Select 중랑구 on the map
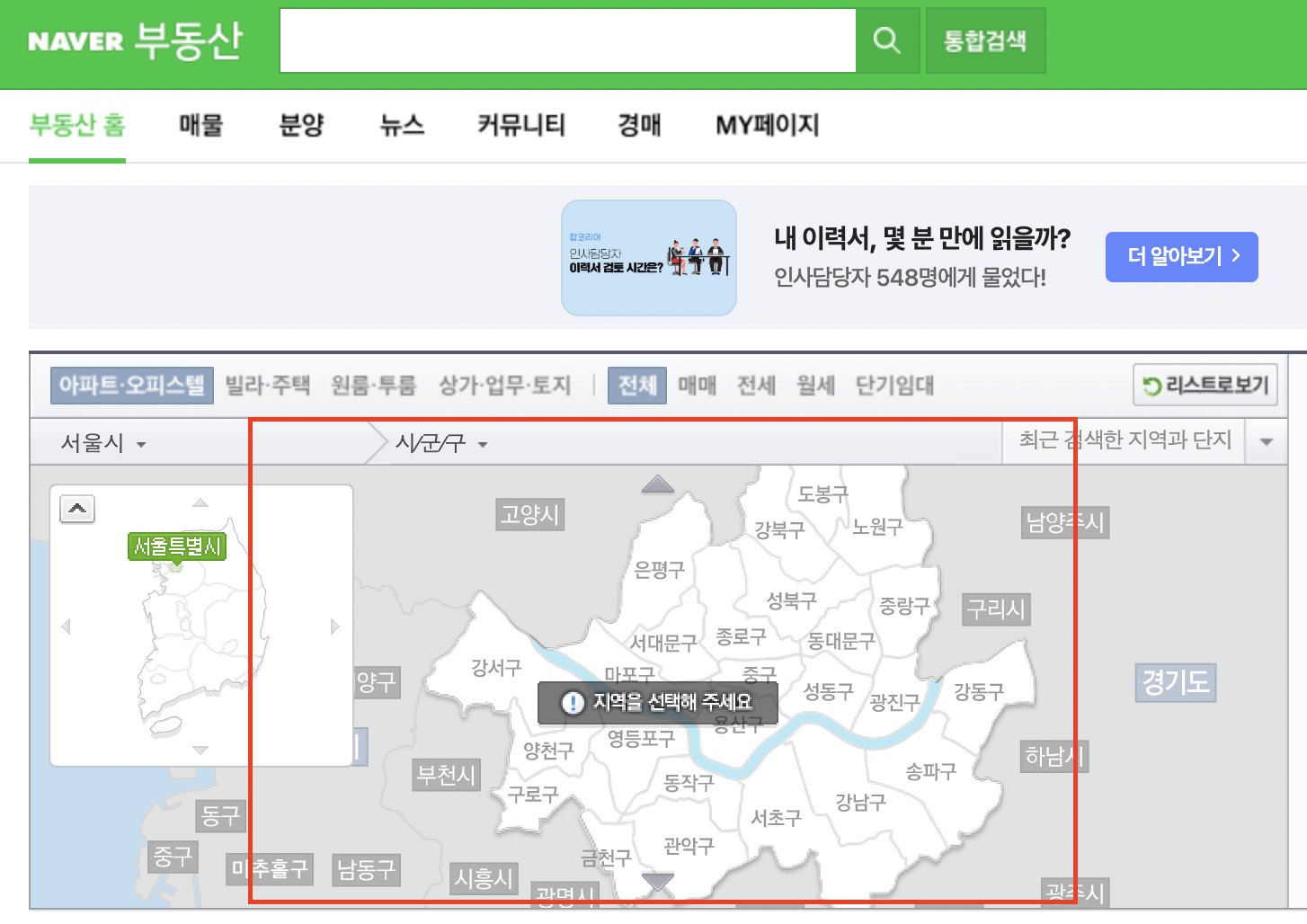Screen dimensions: 1307x924 pos(904,606)
